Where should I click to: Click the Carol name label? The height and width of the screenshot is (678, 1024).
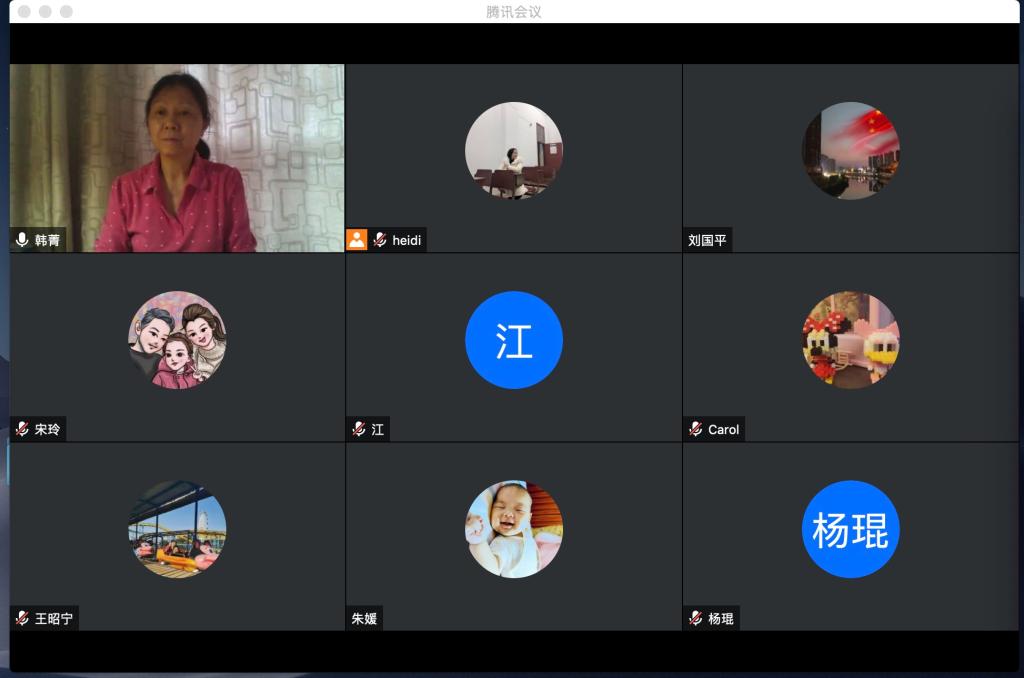(x=724, y=429)
